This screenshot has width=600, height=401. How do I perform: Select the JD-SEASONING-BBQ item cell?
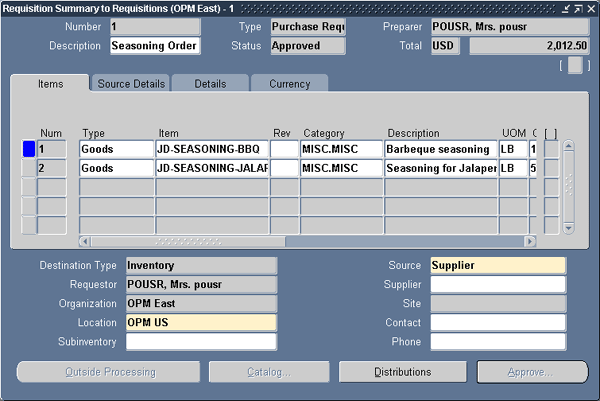(x=211, y=149)
